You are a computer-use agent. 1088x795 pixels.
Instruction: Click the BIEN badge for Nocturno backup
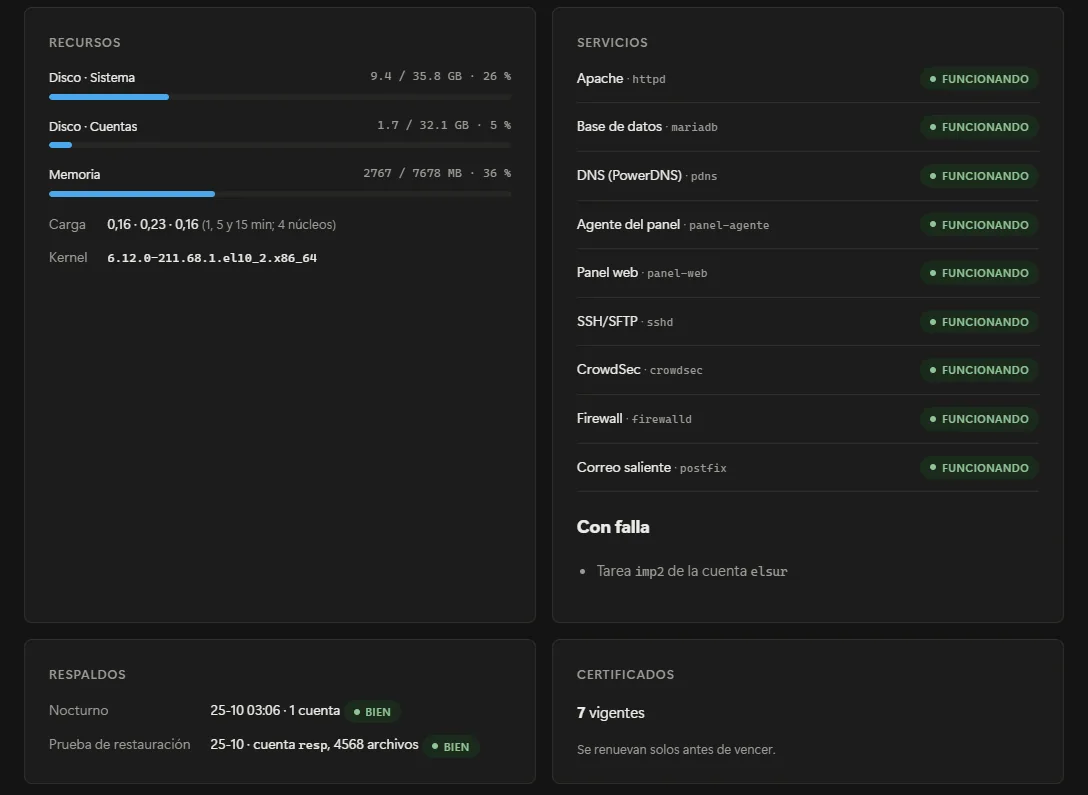click(372, 712)
